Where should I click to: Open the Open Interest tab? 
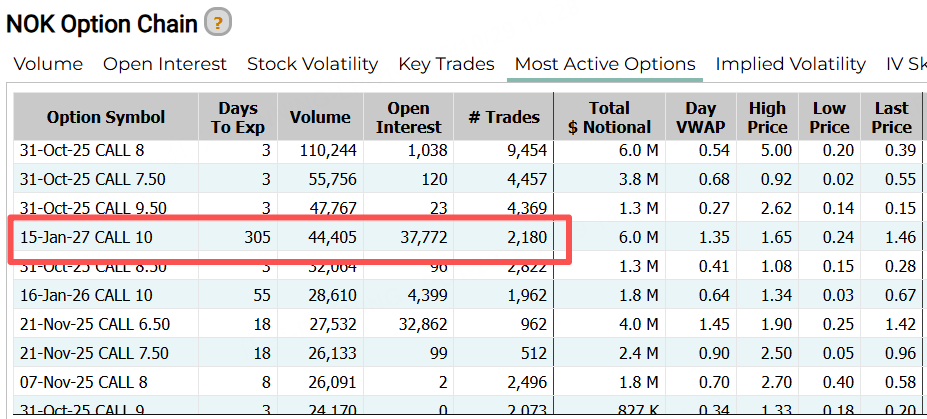[165, 64]
